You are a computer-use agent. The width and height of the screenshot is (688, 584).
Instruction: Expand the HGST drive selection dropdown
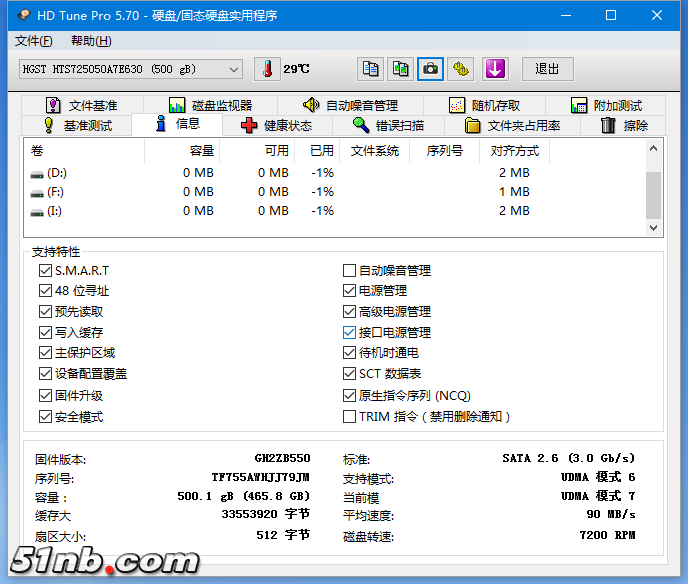pyautogui.click(x=234, y=69)
